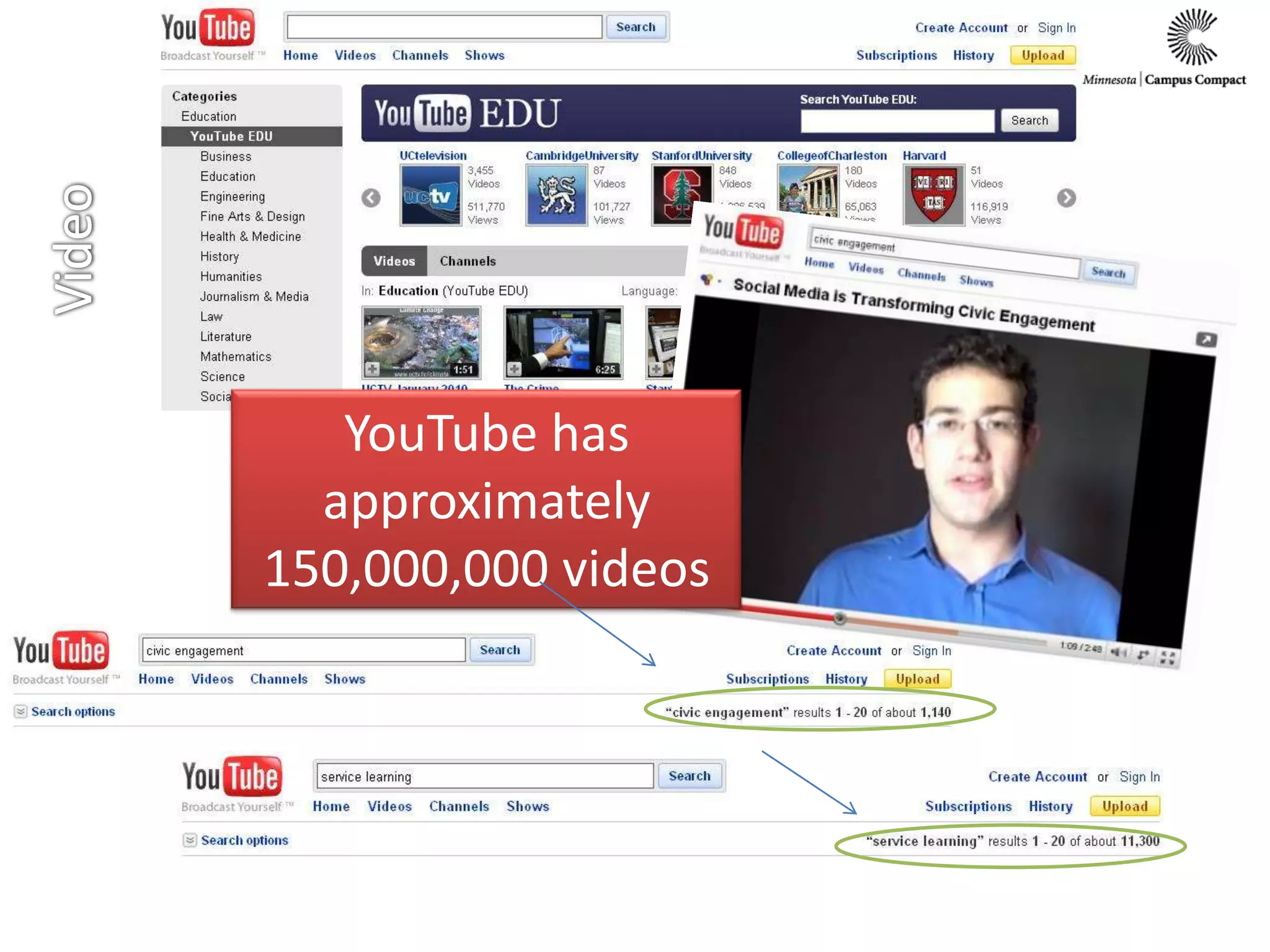The width and height of the screenshot is (1270, 952).
Task: Click the top Sign In link
Action: (x=1057, y=28)
